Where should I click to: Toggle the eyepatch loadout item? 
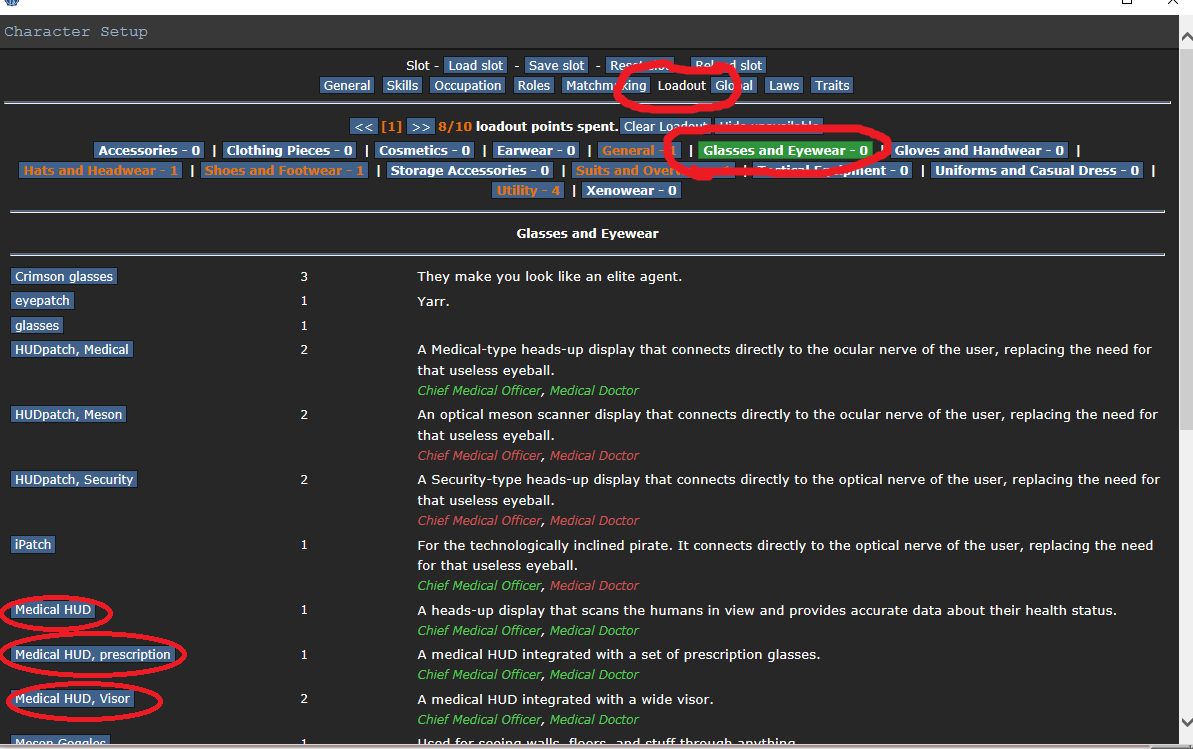pyautogui.click(x=43, y=301)
